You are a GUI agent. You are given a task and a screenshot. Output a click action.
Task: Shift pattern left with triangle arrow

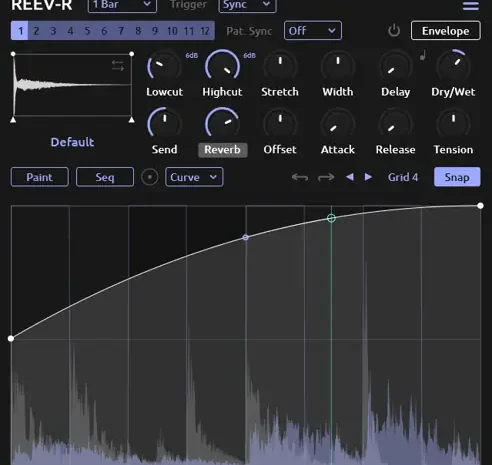(x=350, y=177)
